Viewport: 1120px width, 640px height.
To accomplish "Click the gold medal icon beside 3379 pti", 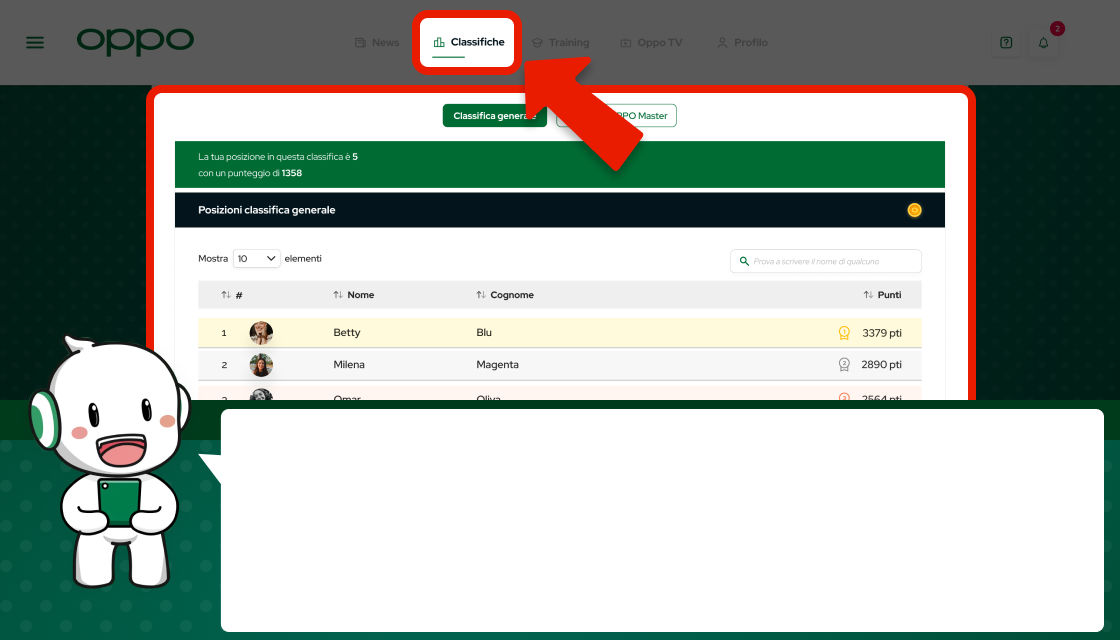I will pos(844,333).
